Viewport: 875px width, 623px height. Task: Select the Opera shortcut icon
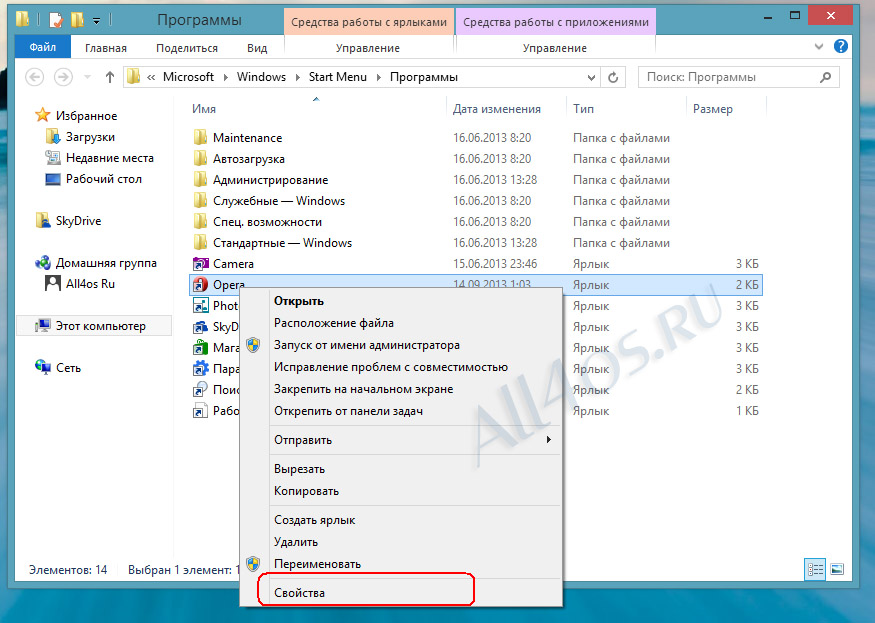coord(200,285)
